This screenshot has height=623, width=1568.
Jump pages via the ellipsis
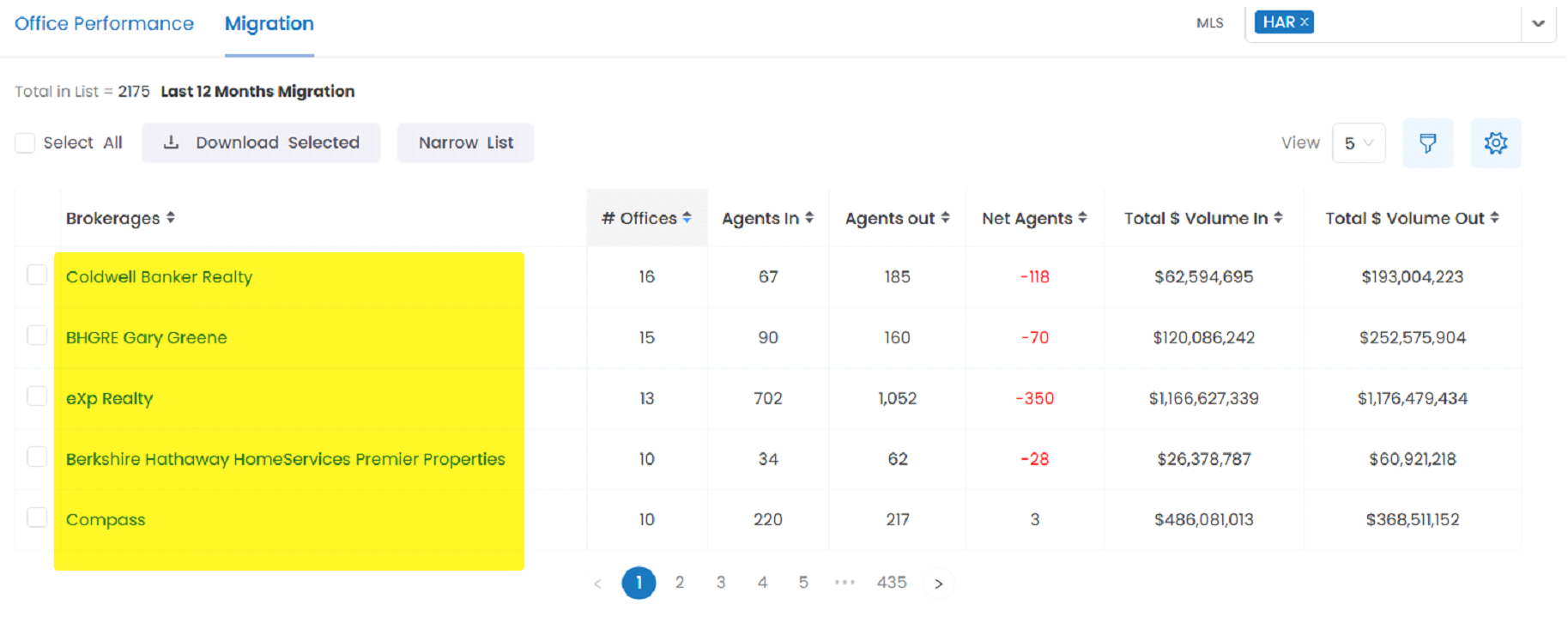[845, 583]
